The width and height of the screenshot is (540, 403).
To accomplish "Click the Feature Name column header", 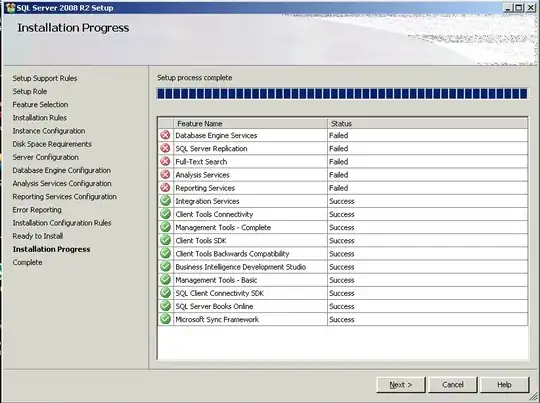I will tap(250, 123).
